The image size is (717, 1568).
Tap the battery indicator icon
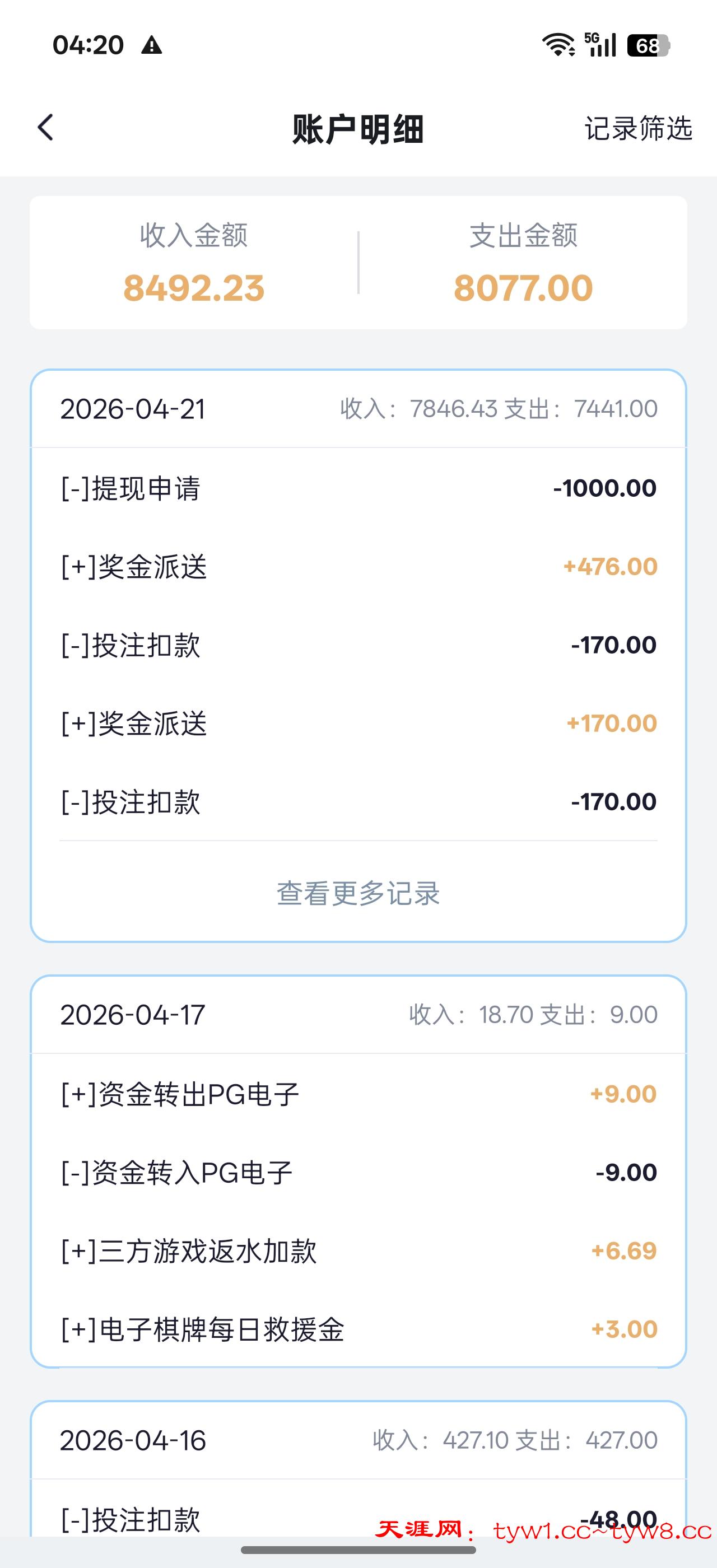pyautogui.click(x=648, y=46)
